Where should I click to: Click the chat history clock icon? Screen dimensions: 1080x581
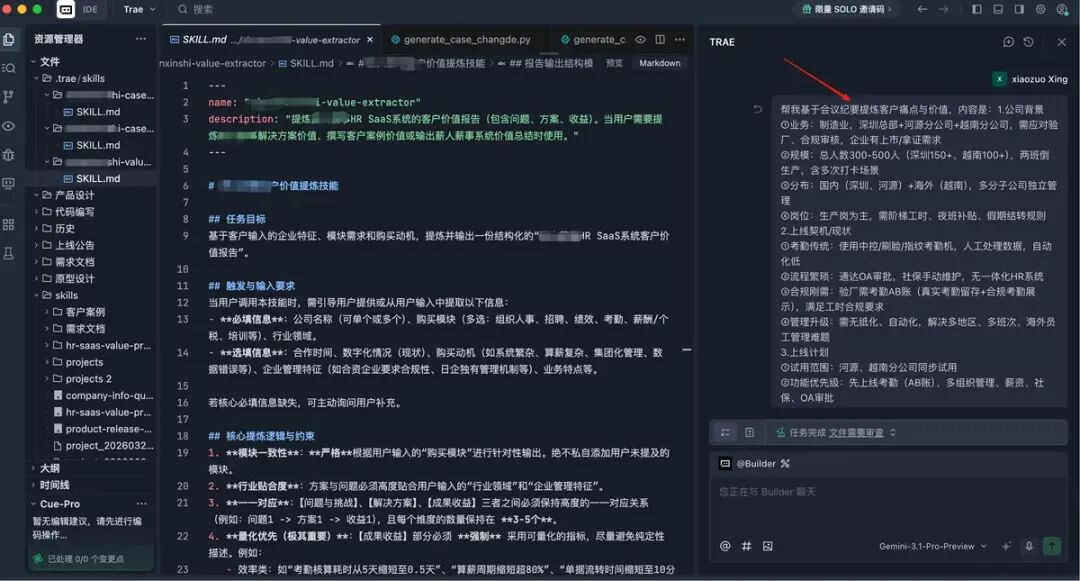(x=1028, y=42)
